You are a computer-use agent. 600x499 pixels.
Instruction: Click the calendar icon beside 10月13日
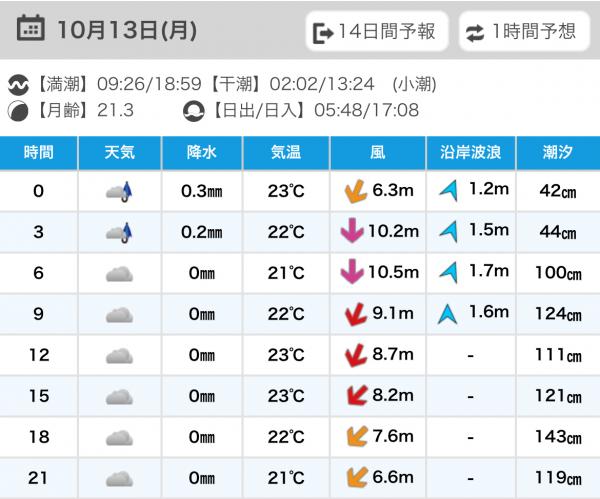(32, 30)
